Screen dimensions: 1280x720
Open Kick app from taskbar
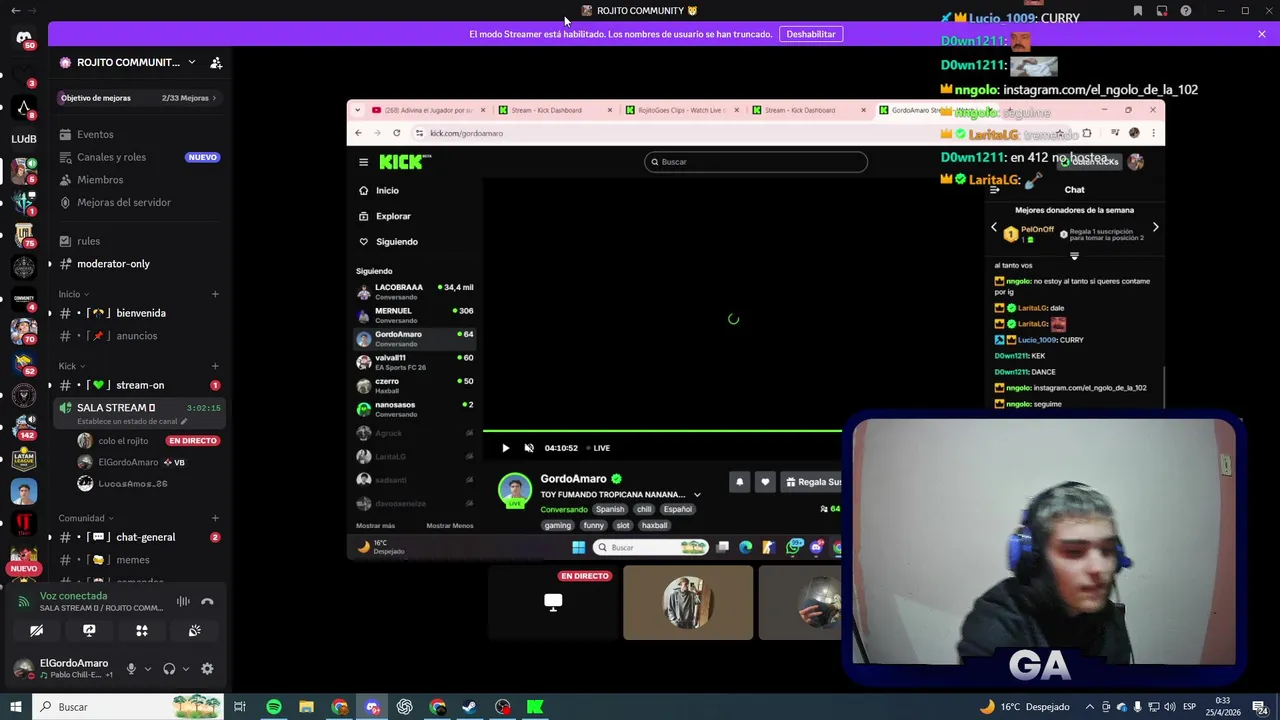point(535,707)
